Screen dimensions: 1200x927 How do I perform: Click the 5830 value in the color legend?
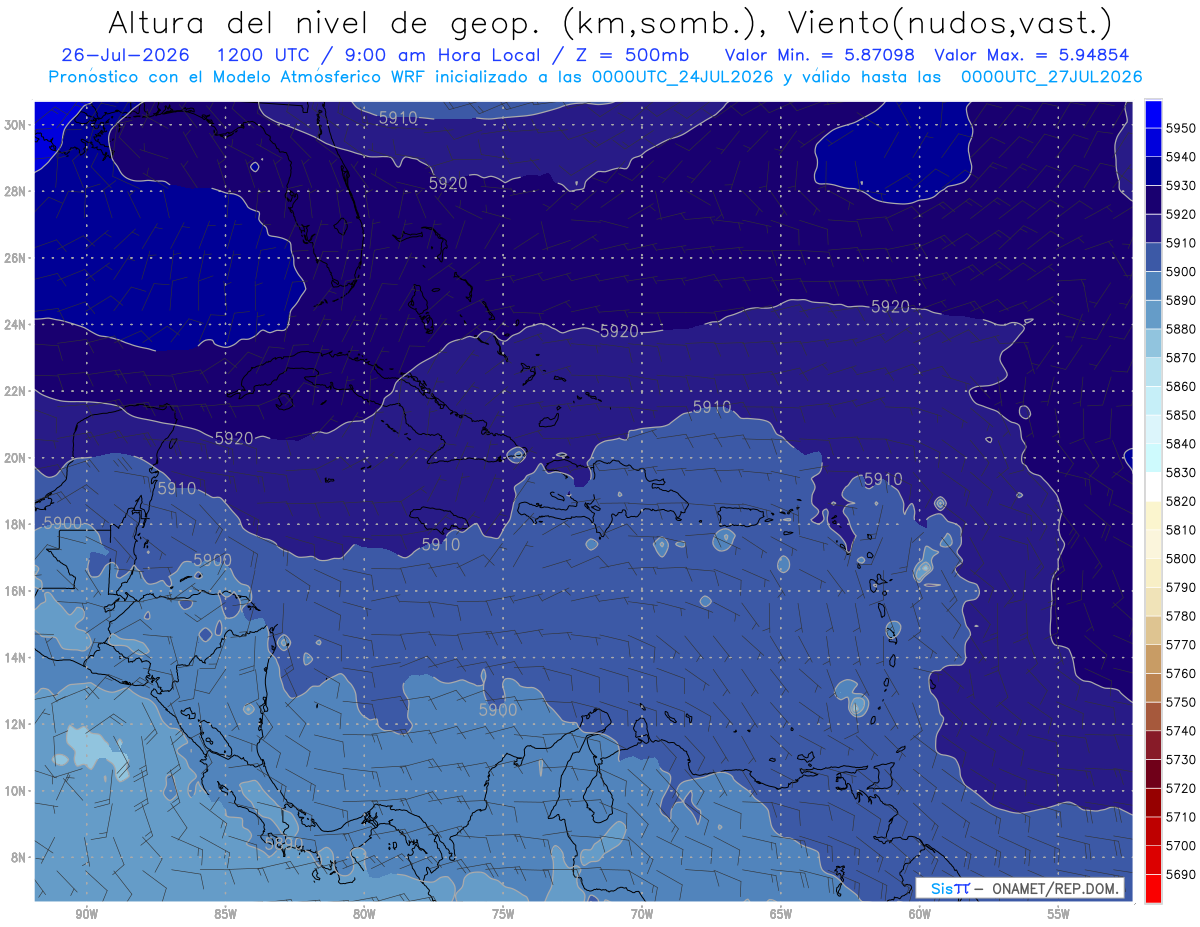pyautogui.click(x=1181, y=472)
